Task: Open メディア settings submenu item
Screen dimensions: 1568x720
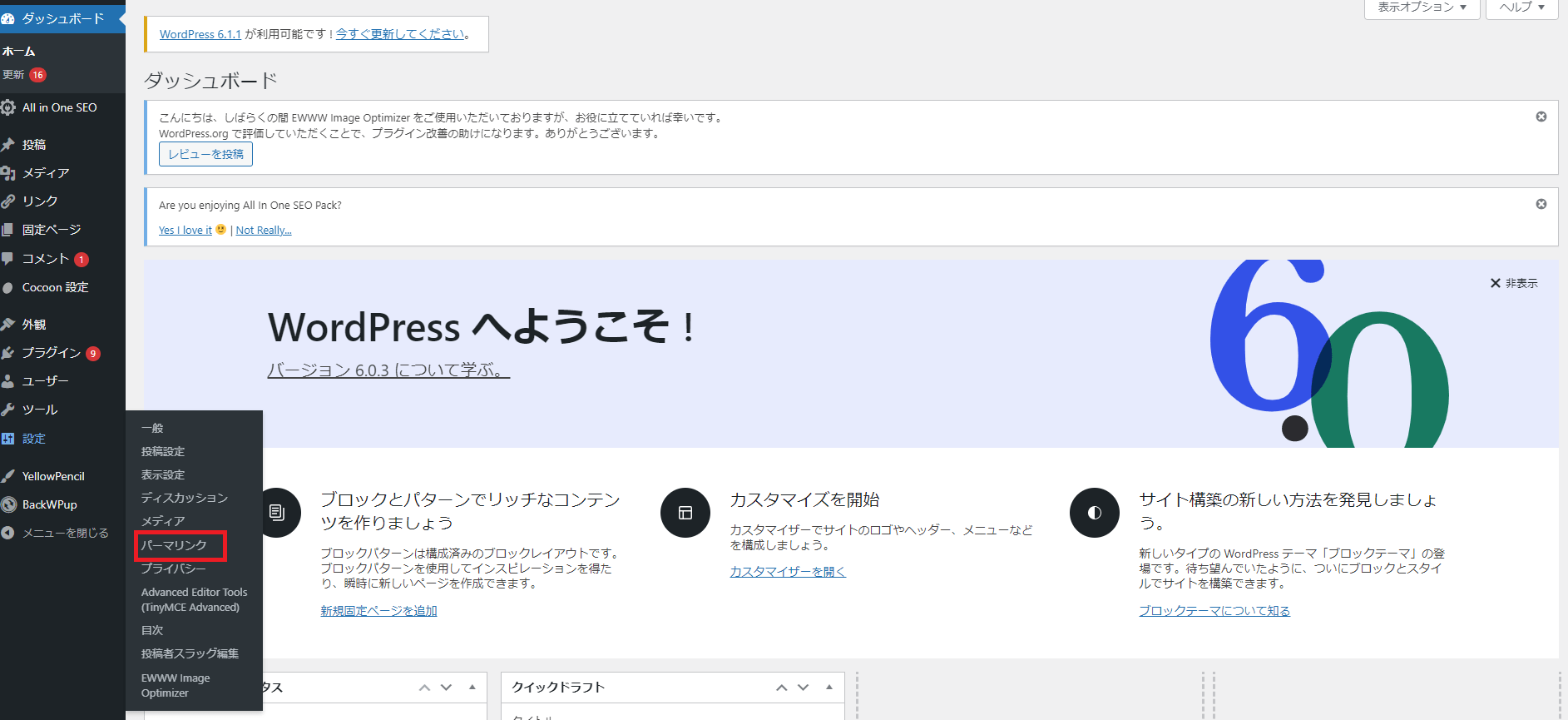Action: pyautogui.click(x=163, y=521)
